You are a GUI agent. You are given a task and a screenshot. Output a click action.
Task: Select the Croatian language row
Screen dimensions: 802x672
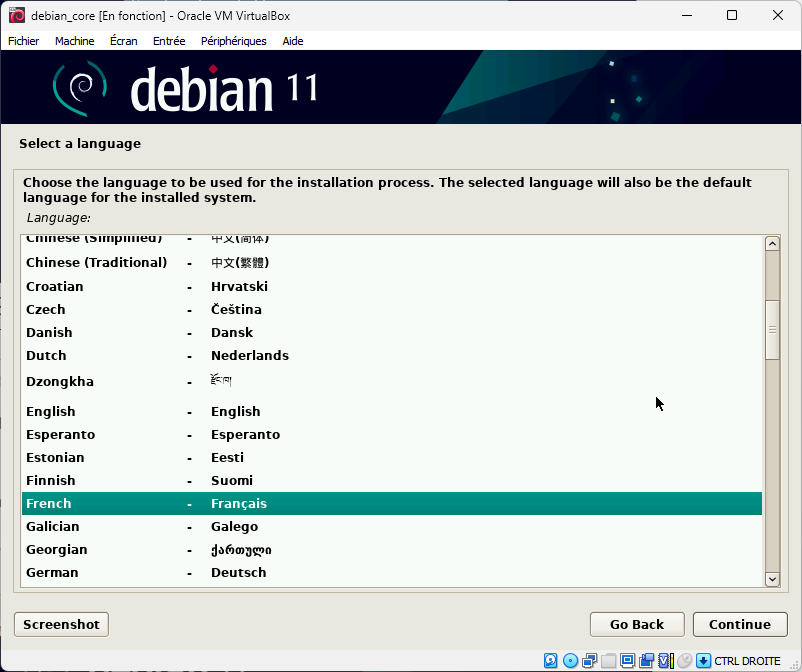click(392, 286)
